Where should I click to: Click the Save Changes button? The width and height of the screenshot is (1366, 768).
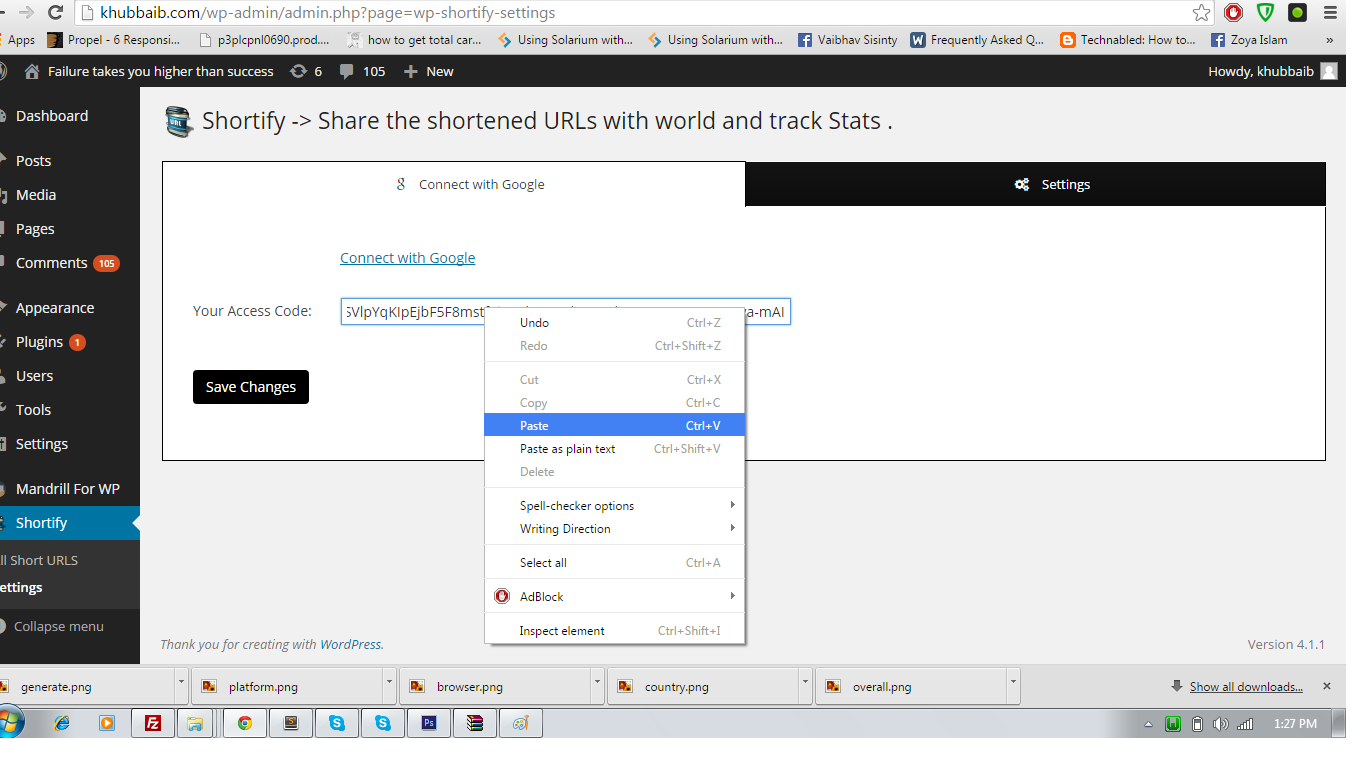[x=251, y=387]
